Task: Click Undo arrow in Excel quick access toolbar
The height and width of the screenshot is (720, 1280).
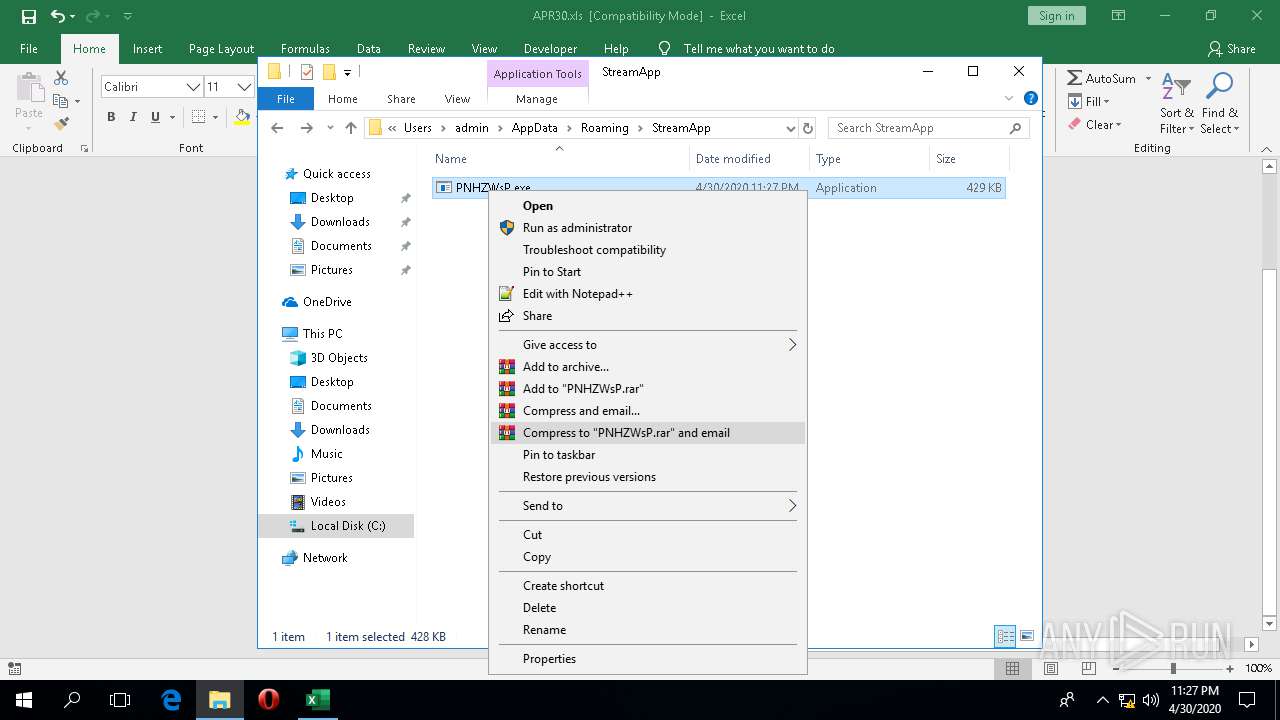Action: 57,16
